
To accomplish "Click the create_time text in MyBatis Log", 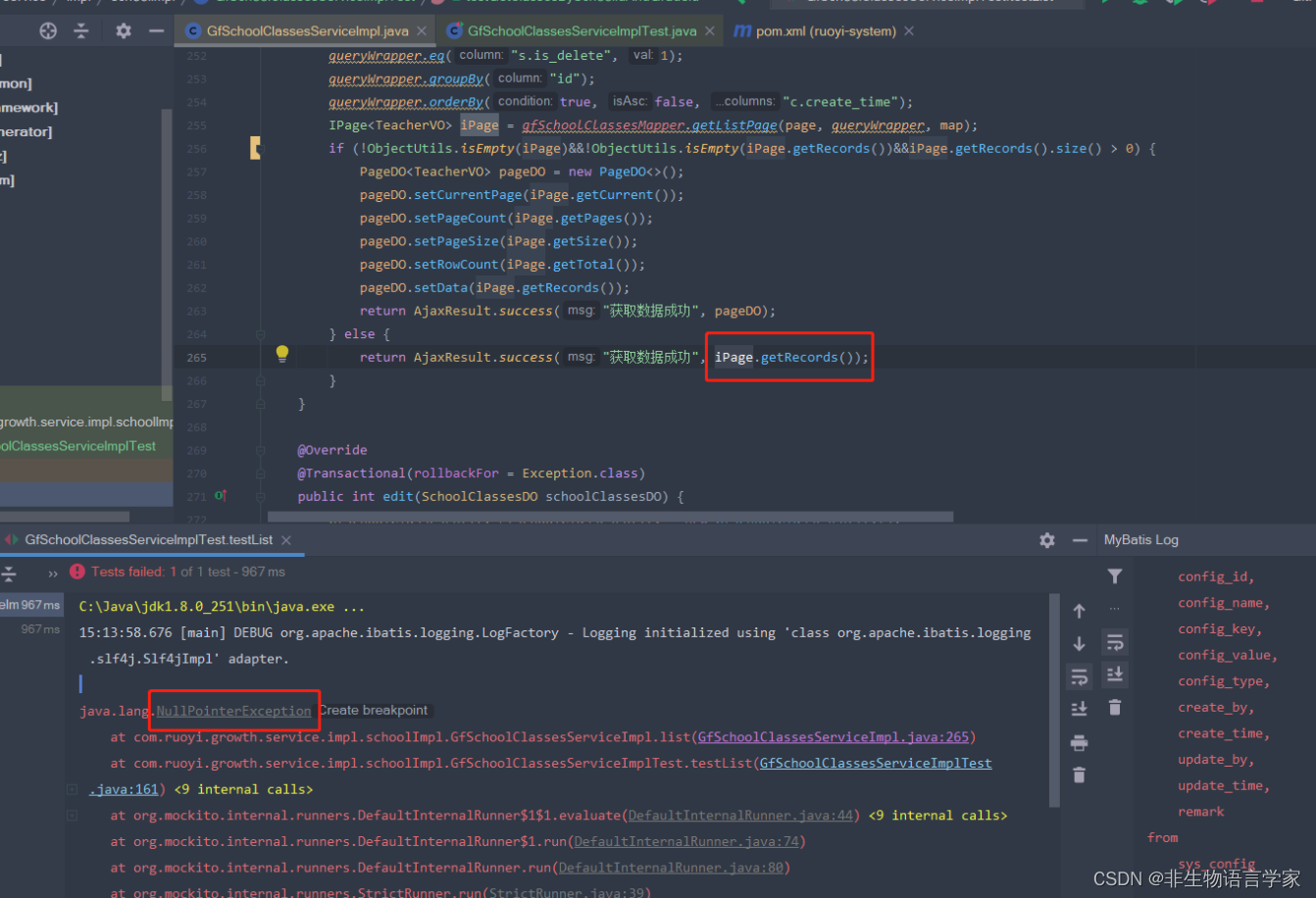I will click(x=1224, y=733).
